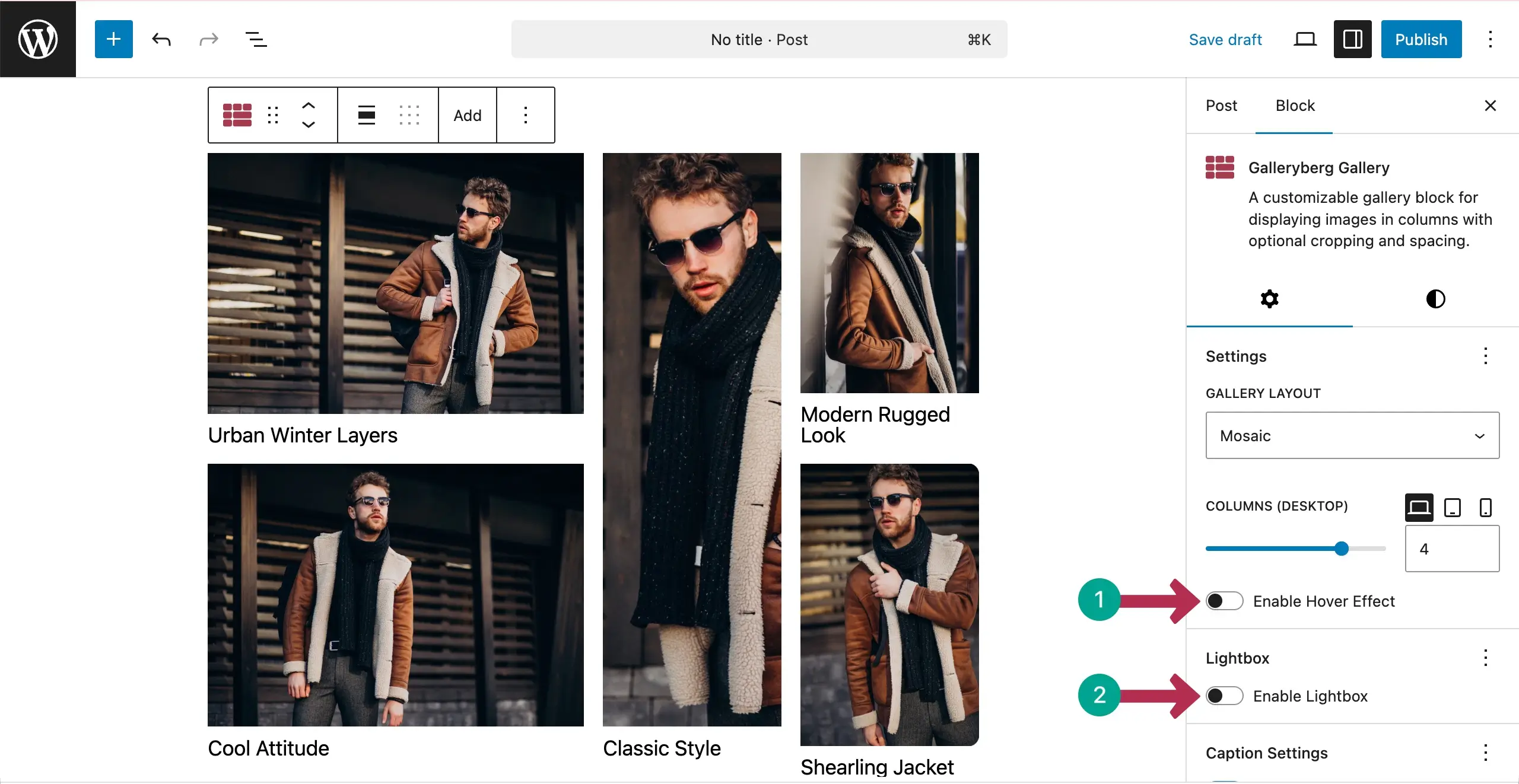Open block options via the three-dot toolbar icon

point(526,115)
